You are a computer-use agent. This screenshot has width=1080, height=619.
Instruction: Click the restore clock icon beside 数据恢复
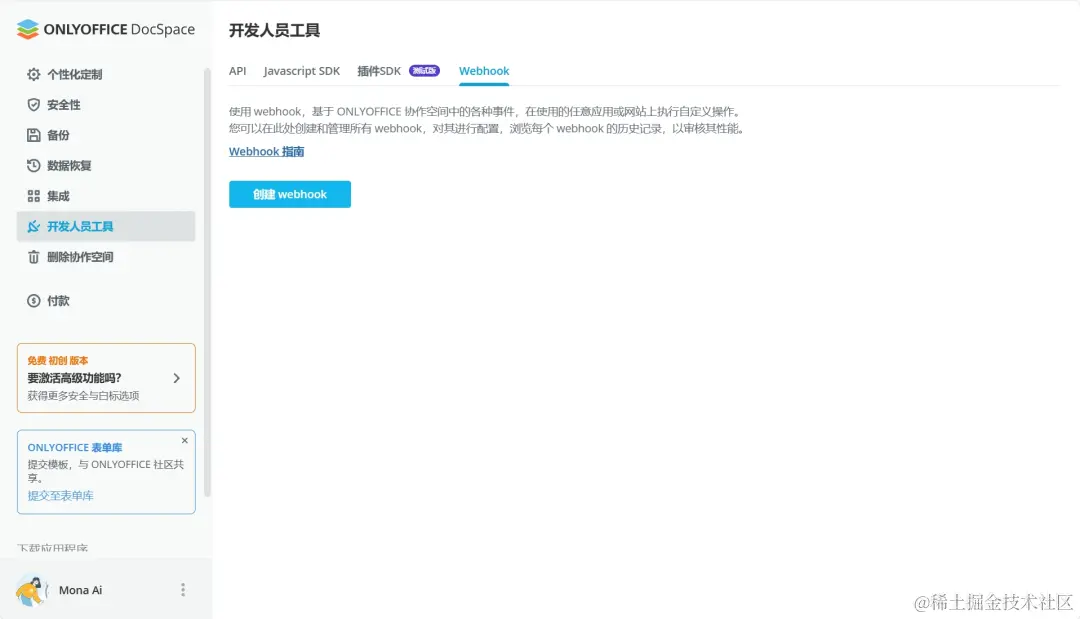pyautogui.click(x=33, y=165)
